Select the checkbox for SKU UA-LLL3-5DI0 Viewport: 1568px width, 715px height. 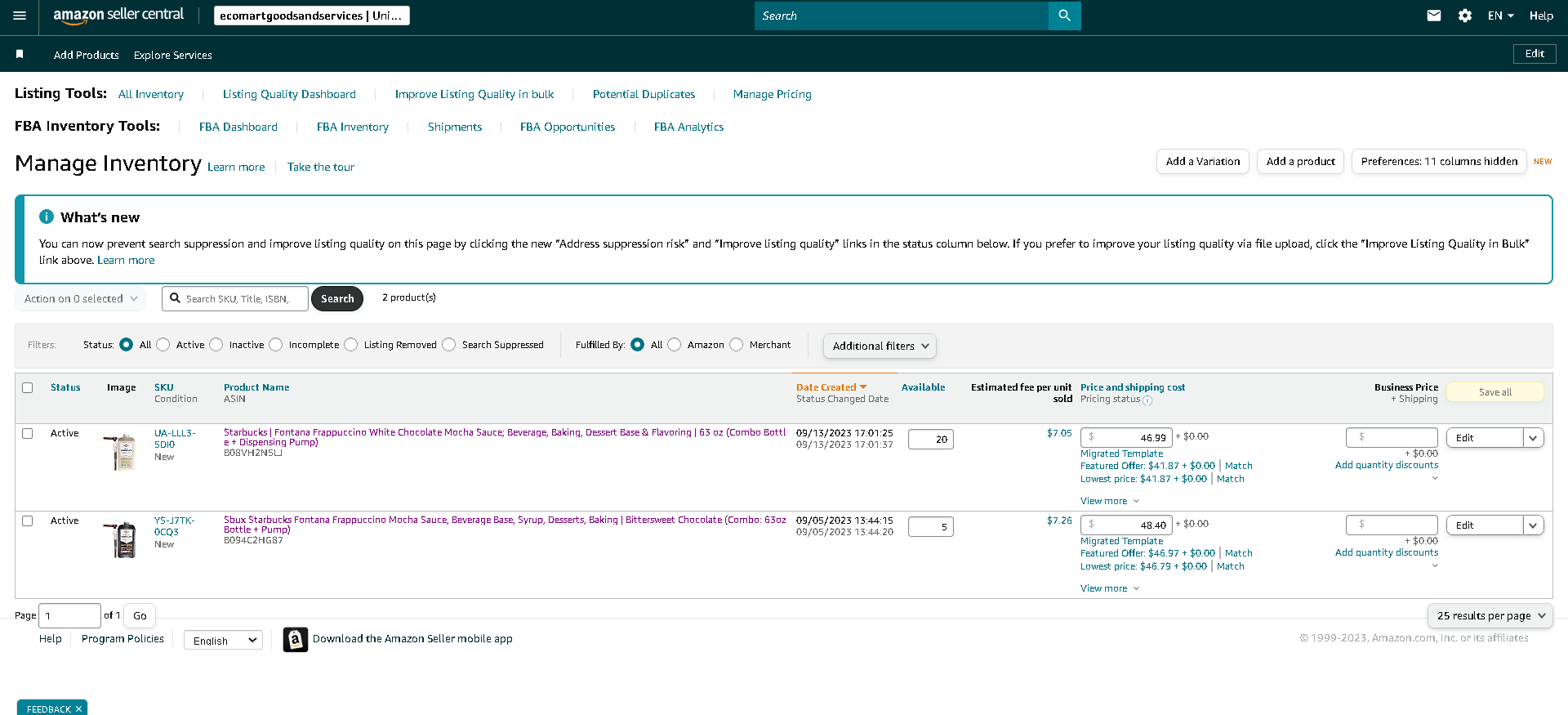click(x=28, y=434)
